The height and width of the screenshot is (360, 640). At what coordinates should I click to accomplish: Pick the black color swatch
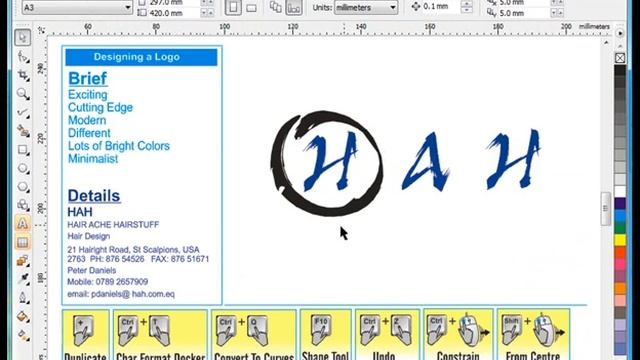coord(620,70)
